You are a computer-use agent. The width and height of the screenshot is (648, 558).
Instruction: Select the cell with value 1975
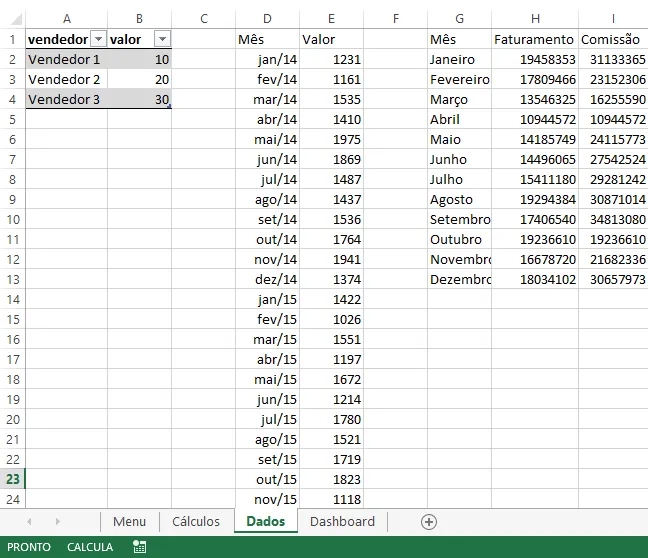click(331, 139)
